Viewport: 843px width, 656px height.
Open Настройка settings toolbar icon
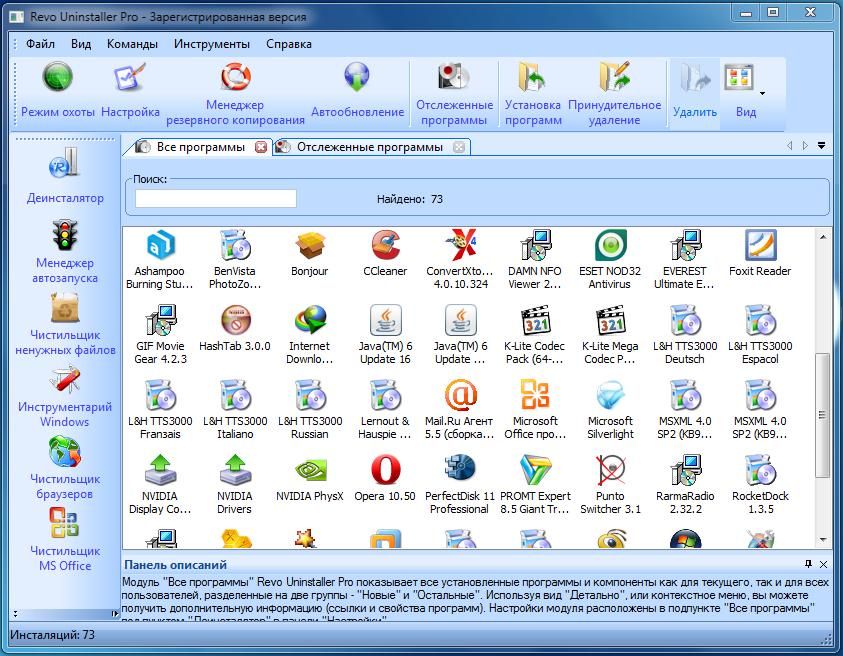pyautogui.click(x=130, y=77)
